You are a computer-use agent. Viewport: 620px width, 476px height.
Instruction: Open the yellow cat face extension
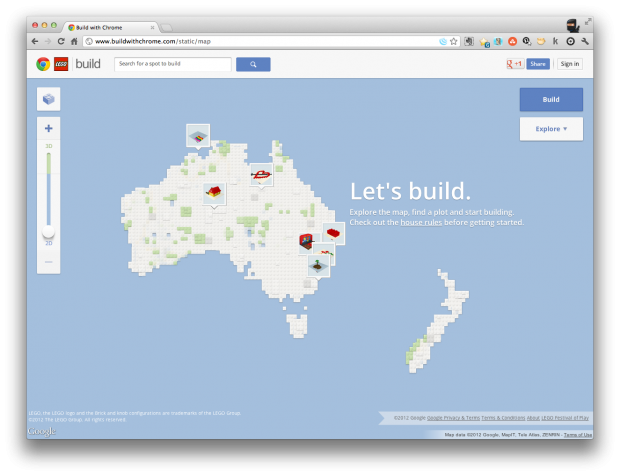click(541, 41)
